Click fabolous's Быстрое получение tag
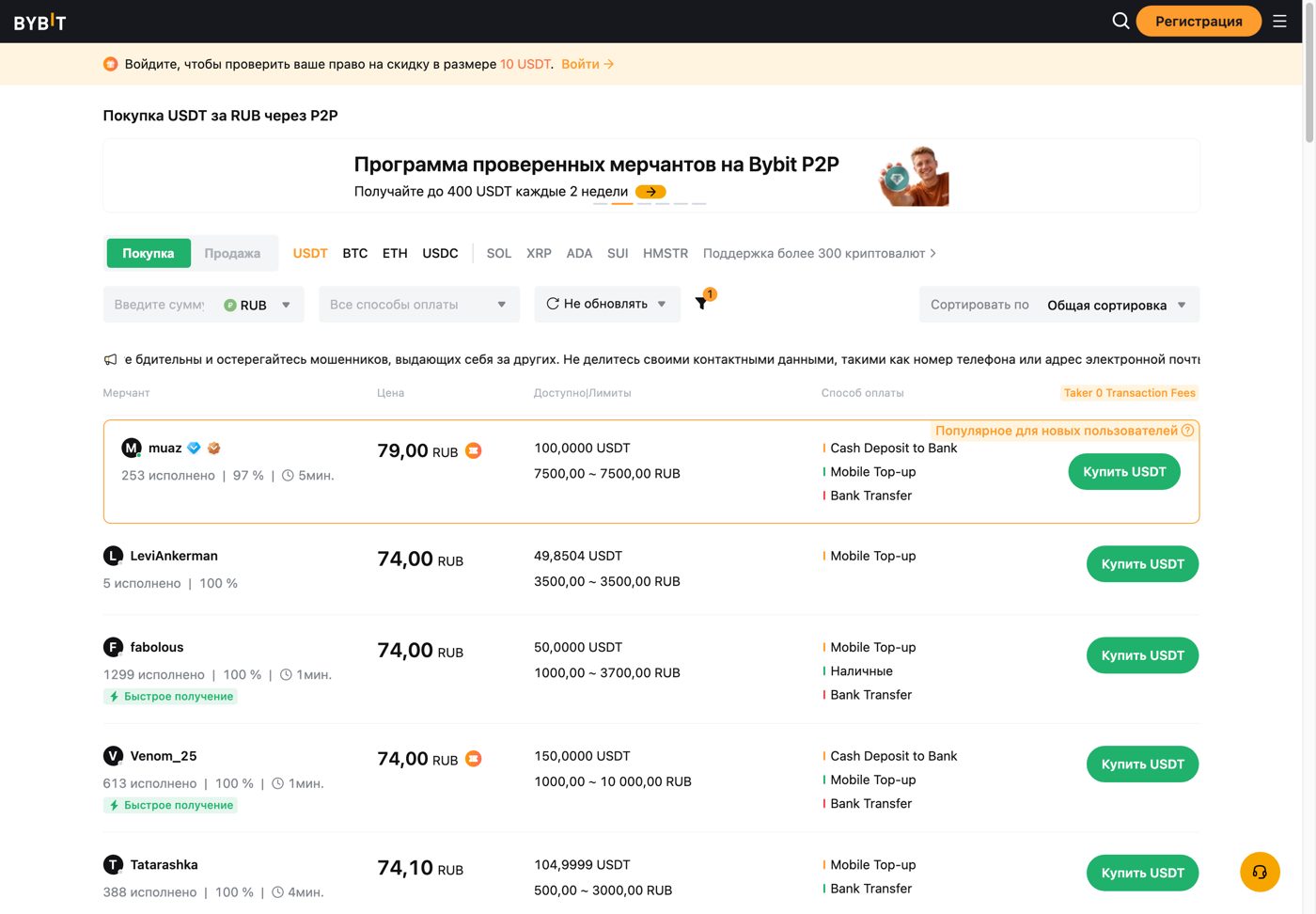Screen dimensions: 1316x914 click(x=170, y=696)
